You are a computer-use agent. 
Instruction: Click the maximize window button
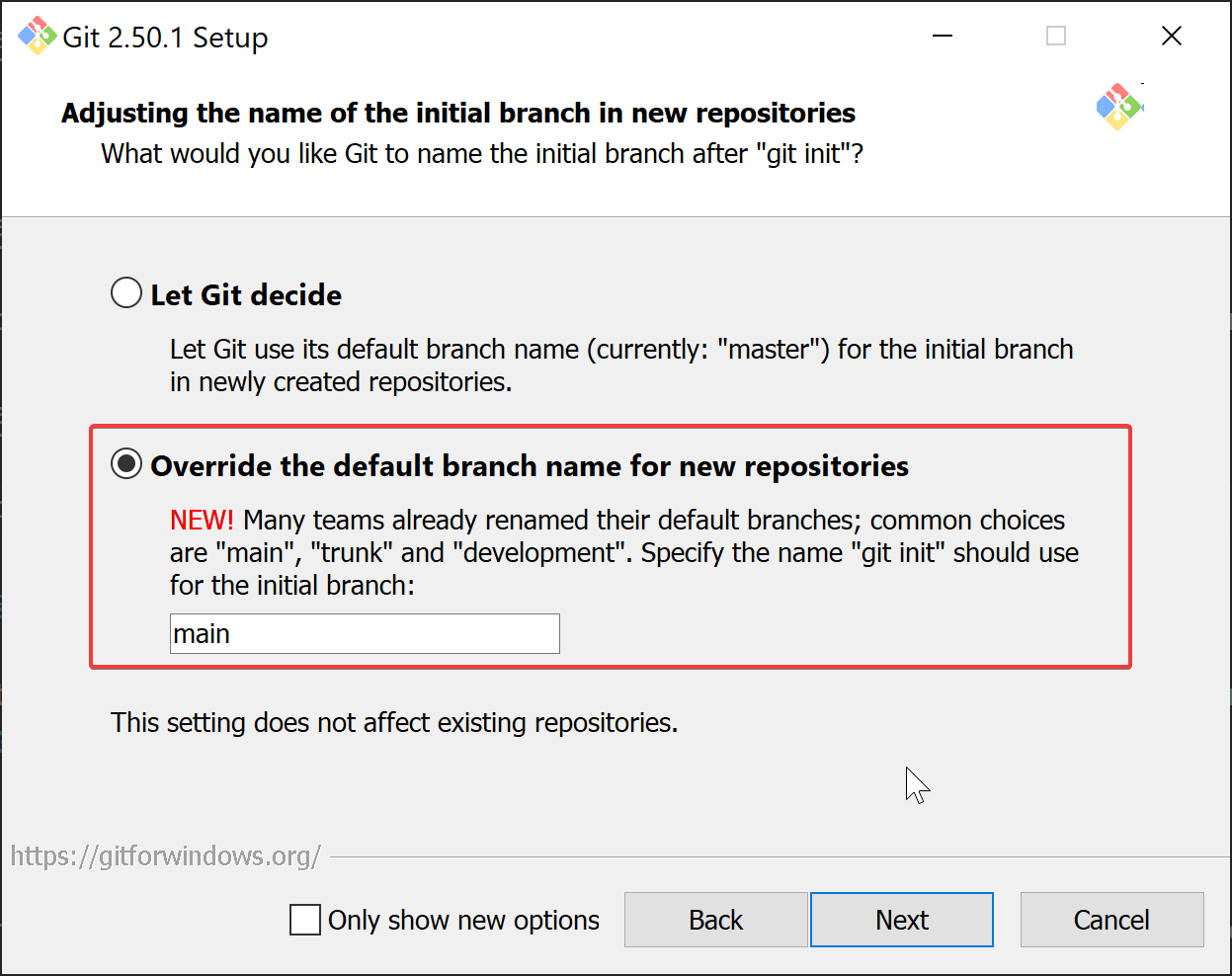point(1056,37)
